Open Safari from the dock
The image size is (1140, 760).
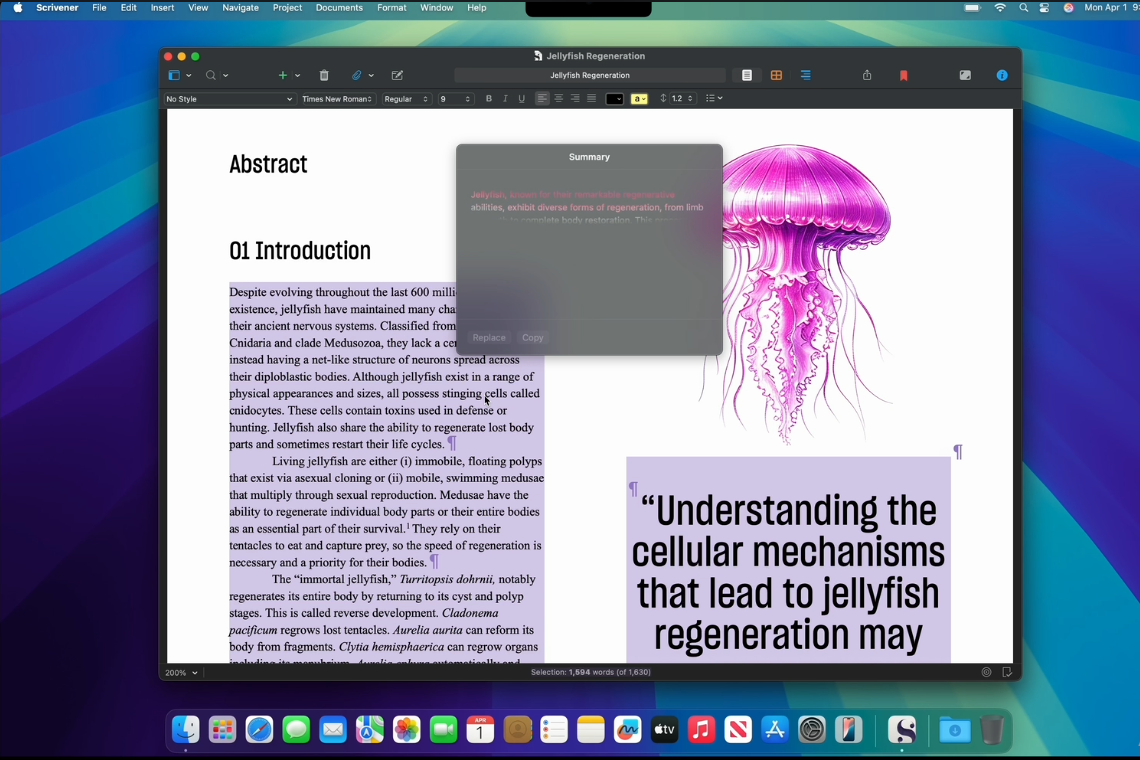click(260, 729)
